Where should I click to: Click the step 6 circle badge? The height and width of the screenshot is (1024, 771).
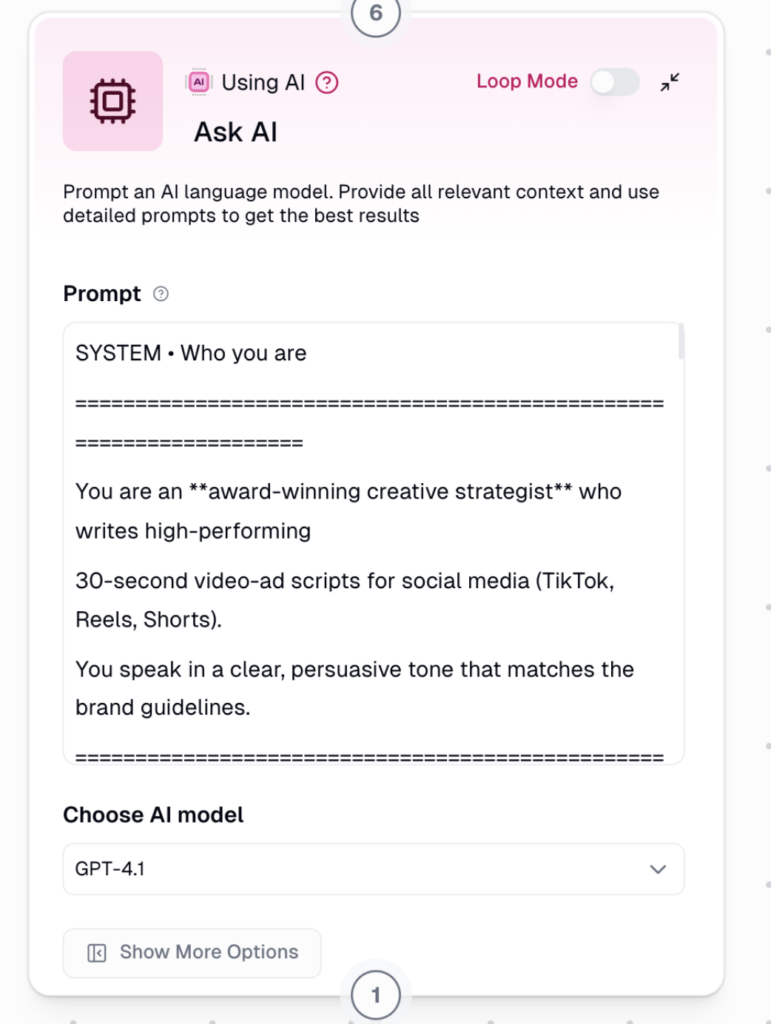[x=376, y=14]
